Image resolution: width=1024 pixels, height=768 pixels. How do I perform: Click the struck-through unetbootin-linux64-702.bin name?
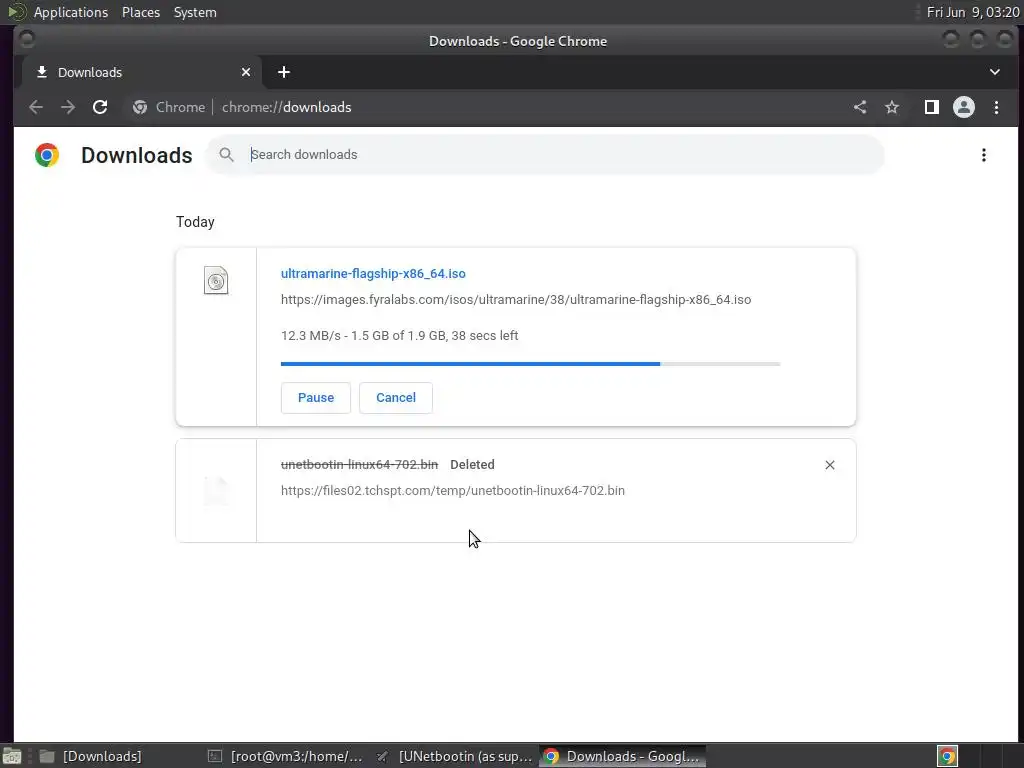point(359,465)
